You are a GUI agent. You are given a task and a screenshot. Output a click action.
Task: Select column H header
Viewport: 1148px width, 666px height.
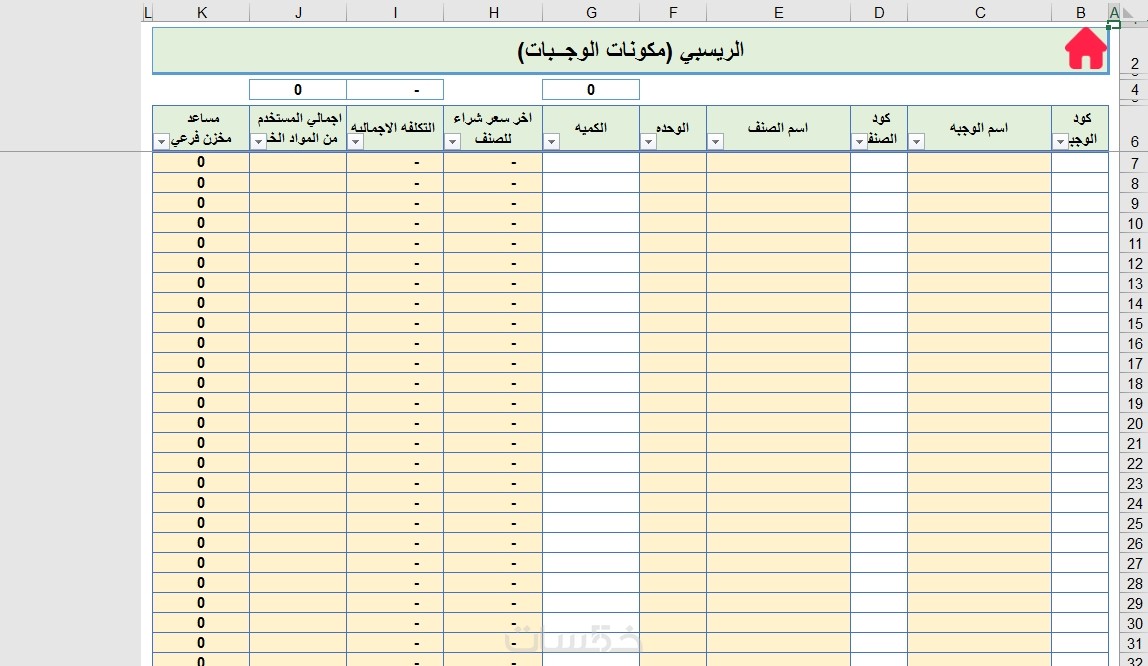[493, 12]
